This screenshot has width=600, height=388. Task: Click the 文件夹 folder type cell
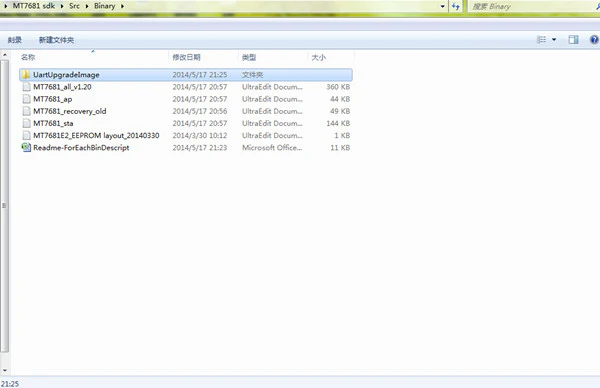click(253, 75)
